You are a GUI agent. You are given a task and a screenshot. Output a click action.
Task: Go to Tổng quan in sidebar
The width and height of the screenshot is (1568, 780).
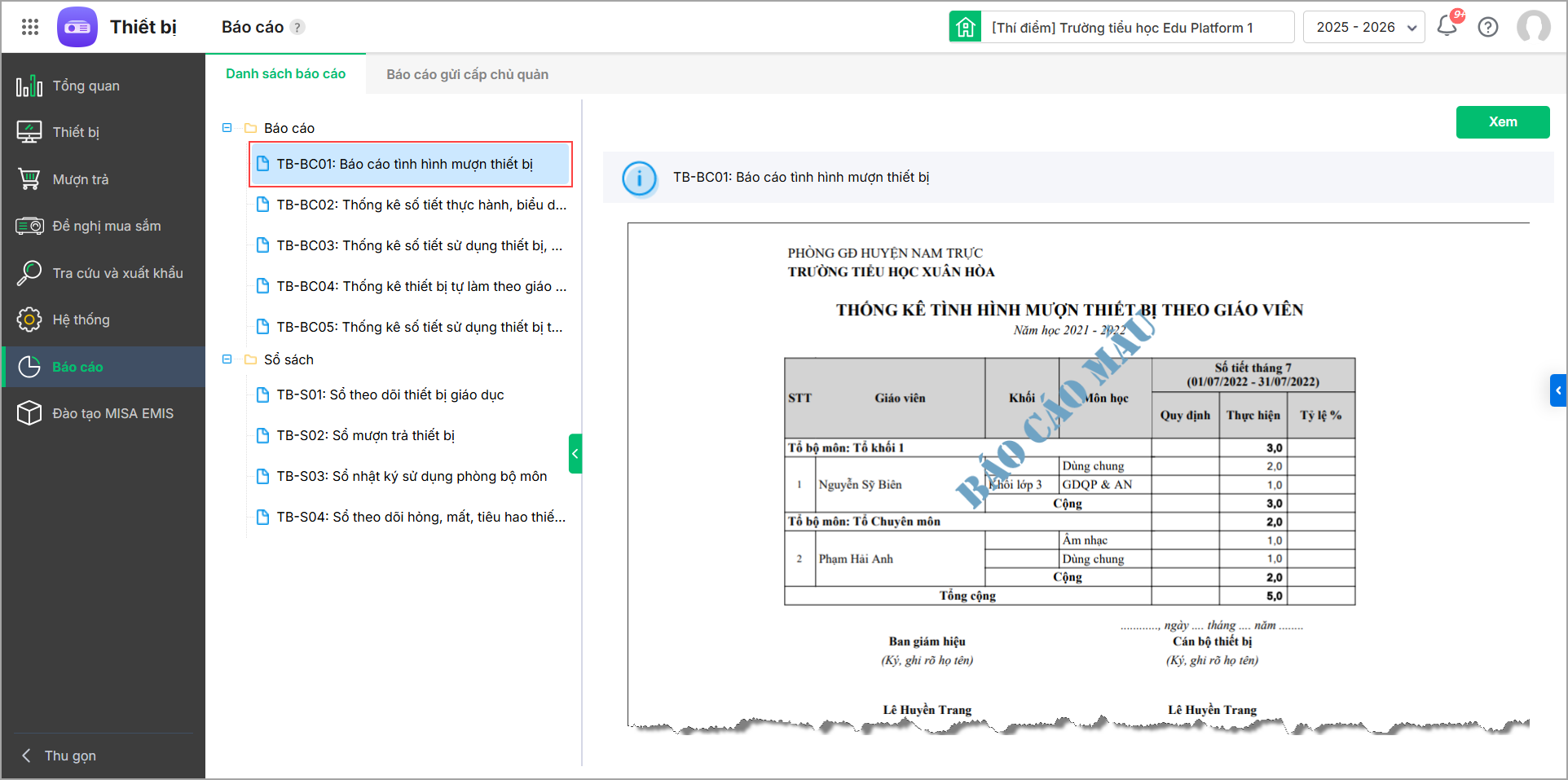104,86
